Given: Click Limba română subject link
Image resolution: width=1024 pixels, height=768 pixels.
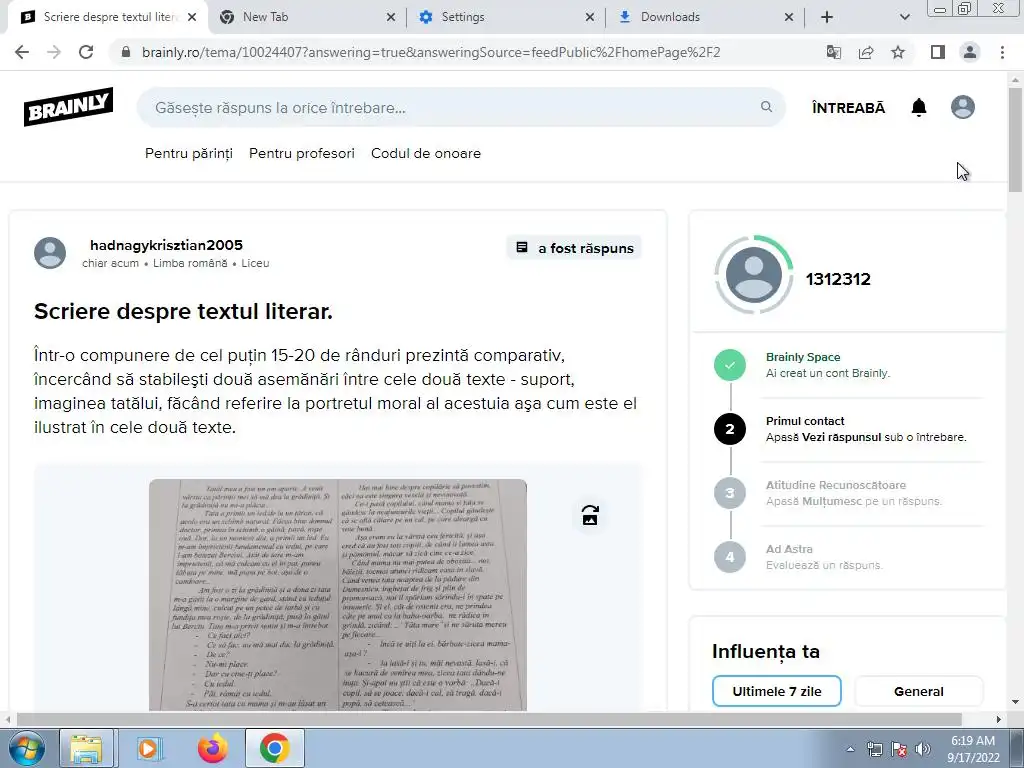Looking at the screenshot, I should (x=190, y=263).
